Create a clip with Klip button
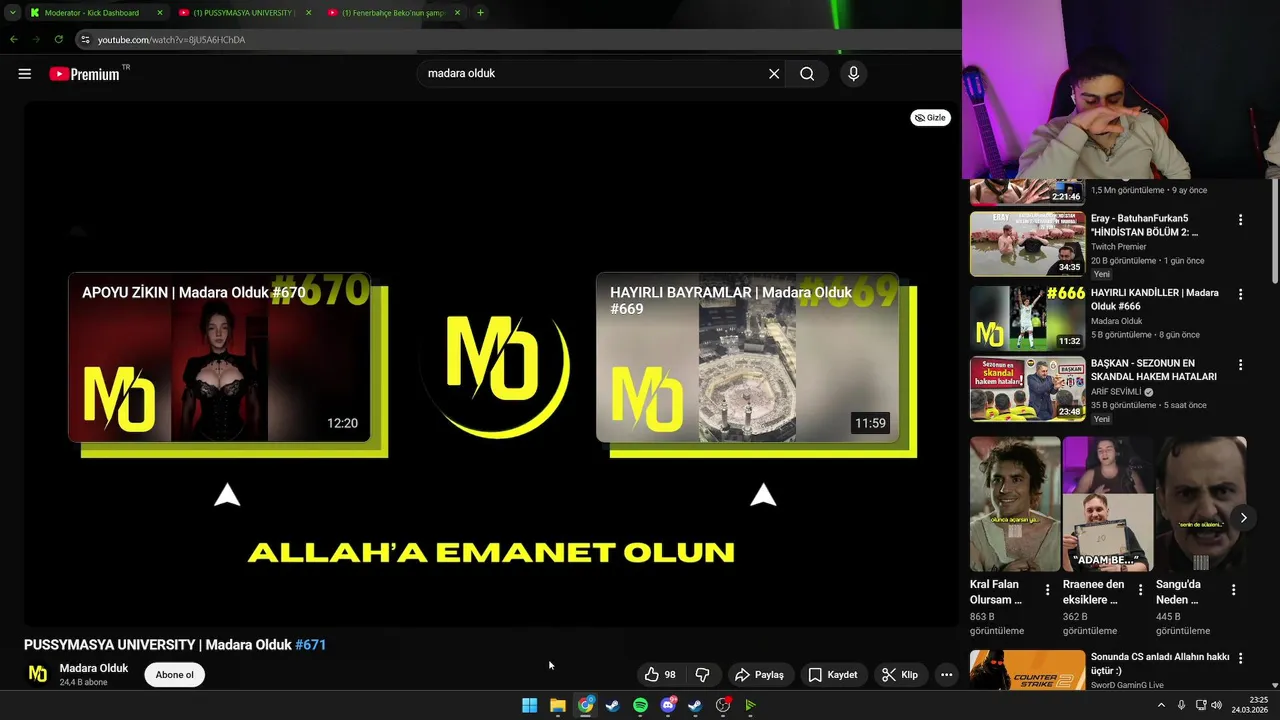This screenshot has height=720, width=1280. (x=900, y=675)
